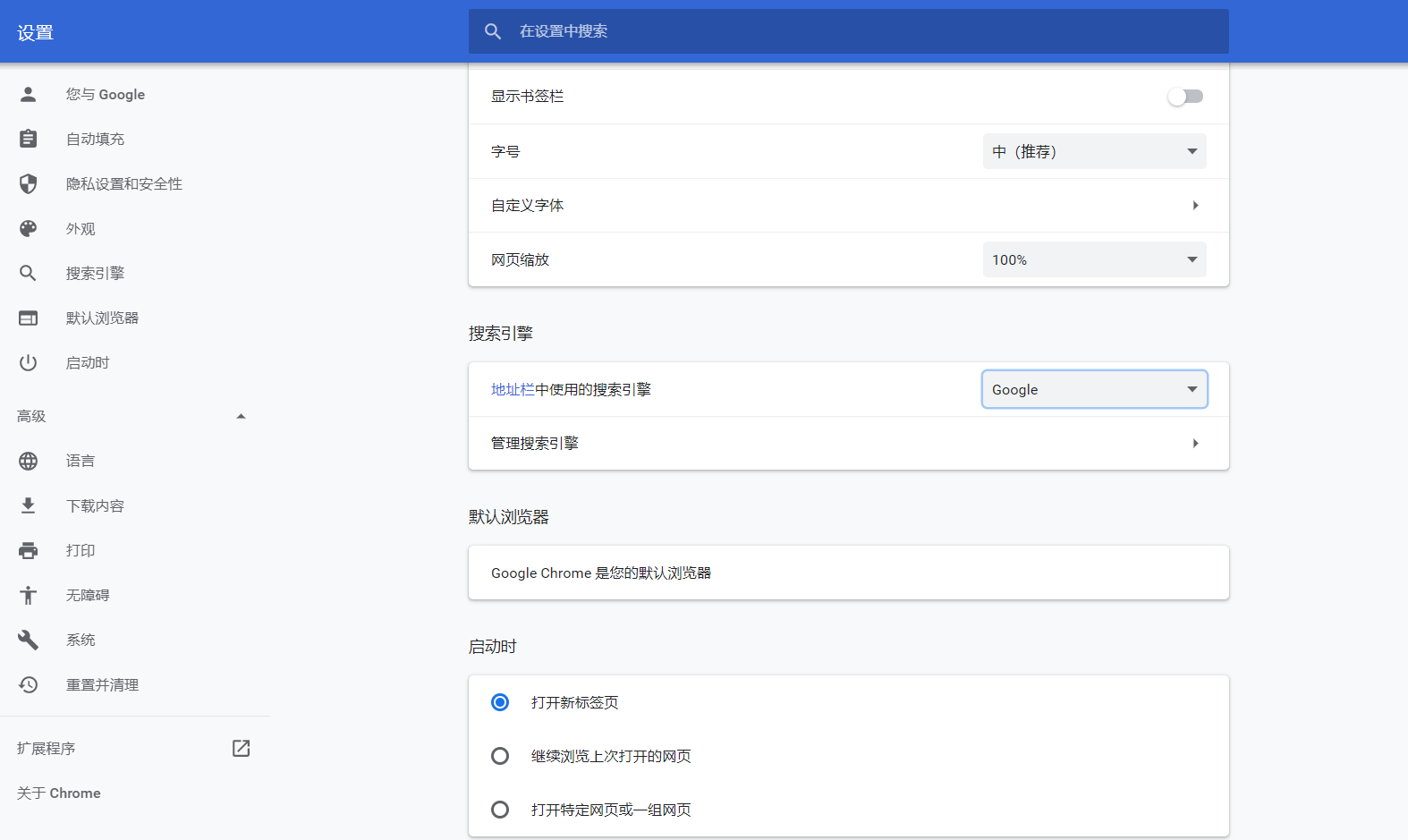Expand the 管理搜索引擎 row arrow
This screenshot has height=840, width=1408.
1196,444
